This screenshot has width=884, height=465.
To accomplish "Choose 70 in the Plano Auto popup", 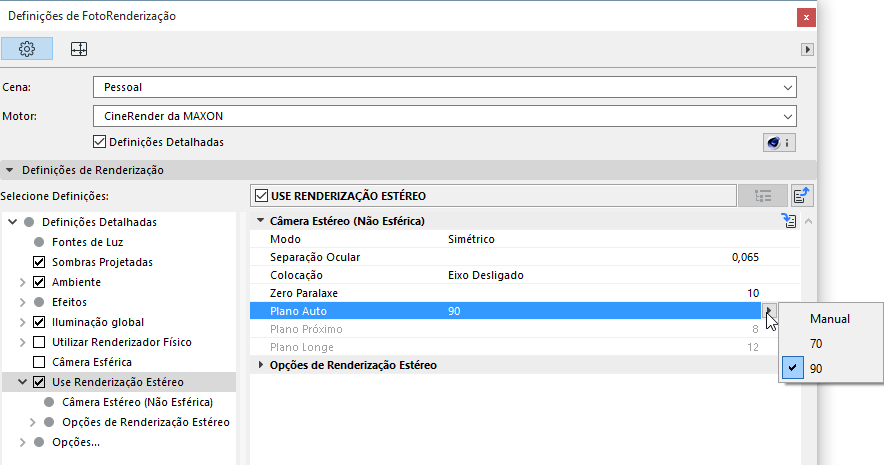I will (816, 343).
